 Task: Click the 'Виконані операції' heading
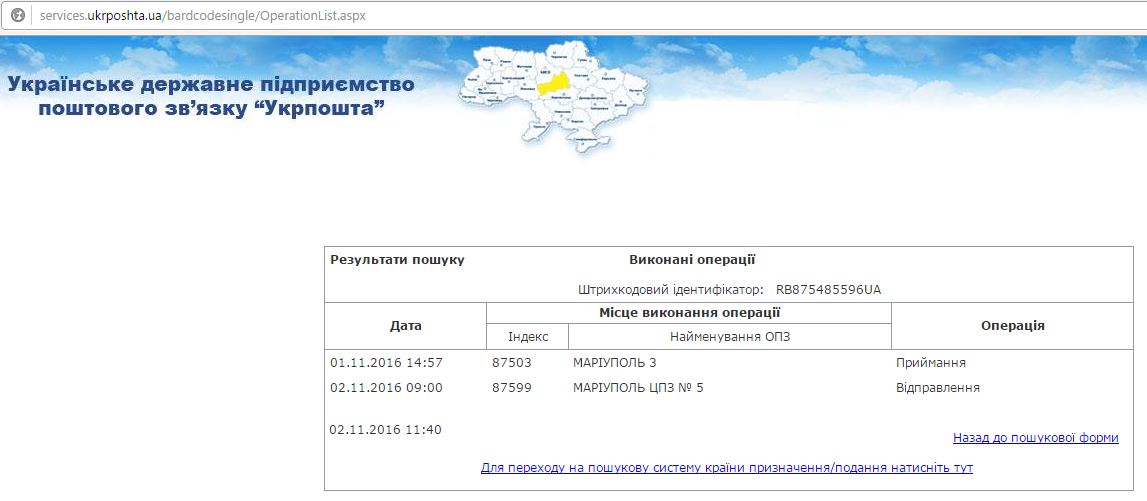click(692, 260)
